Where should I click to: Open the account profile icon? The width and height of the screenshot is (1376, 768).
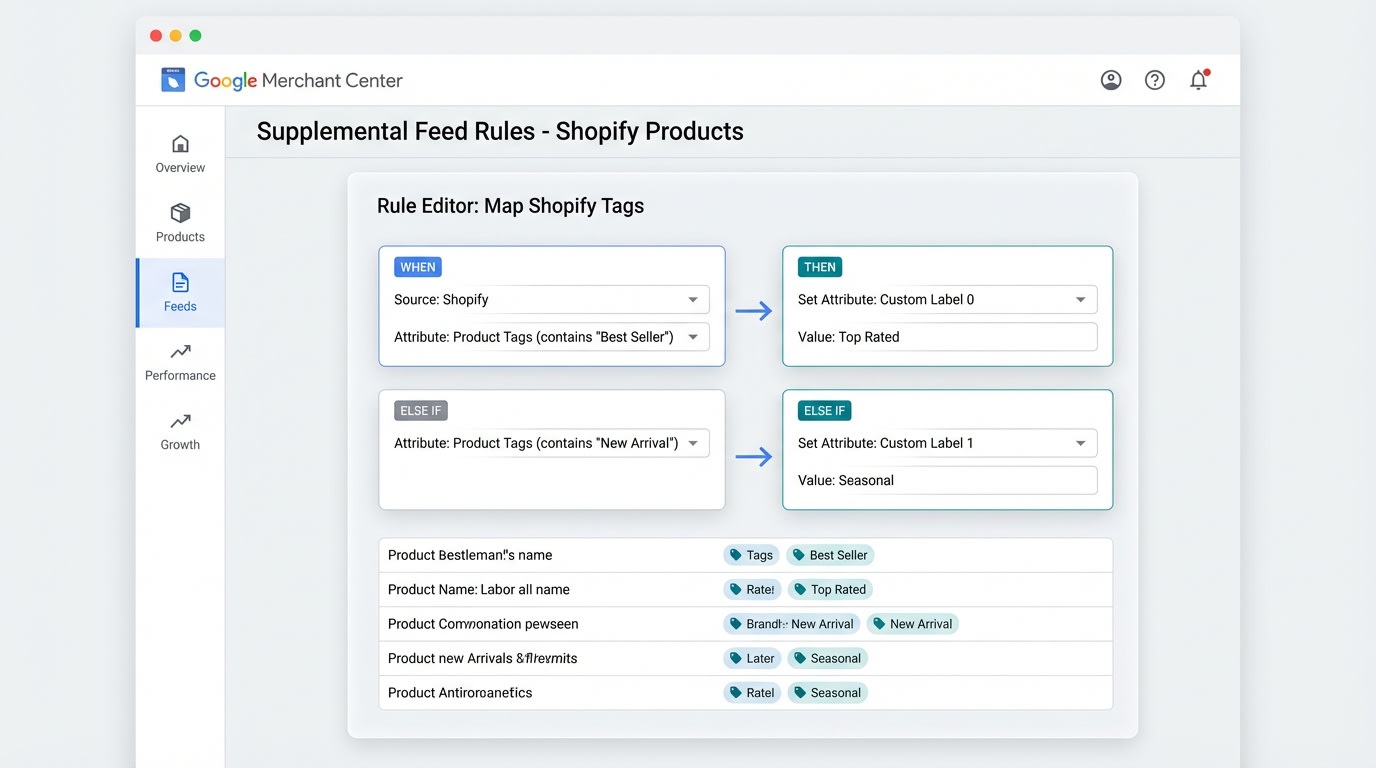click(x=1110, y=79)
